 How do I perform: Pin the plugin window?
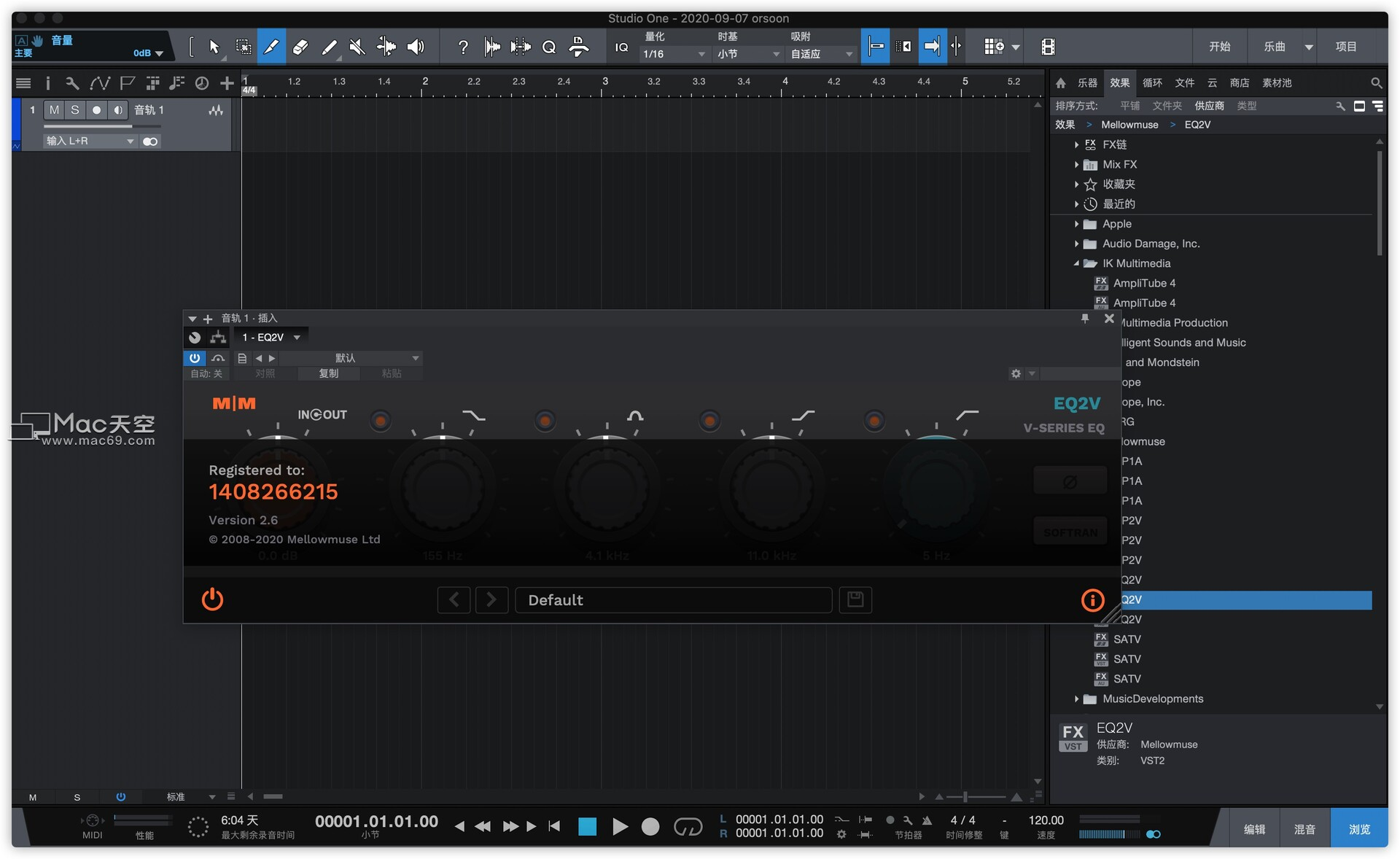point(1085,319)
